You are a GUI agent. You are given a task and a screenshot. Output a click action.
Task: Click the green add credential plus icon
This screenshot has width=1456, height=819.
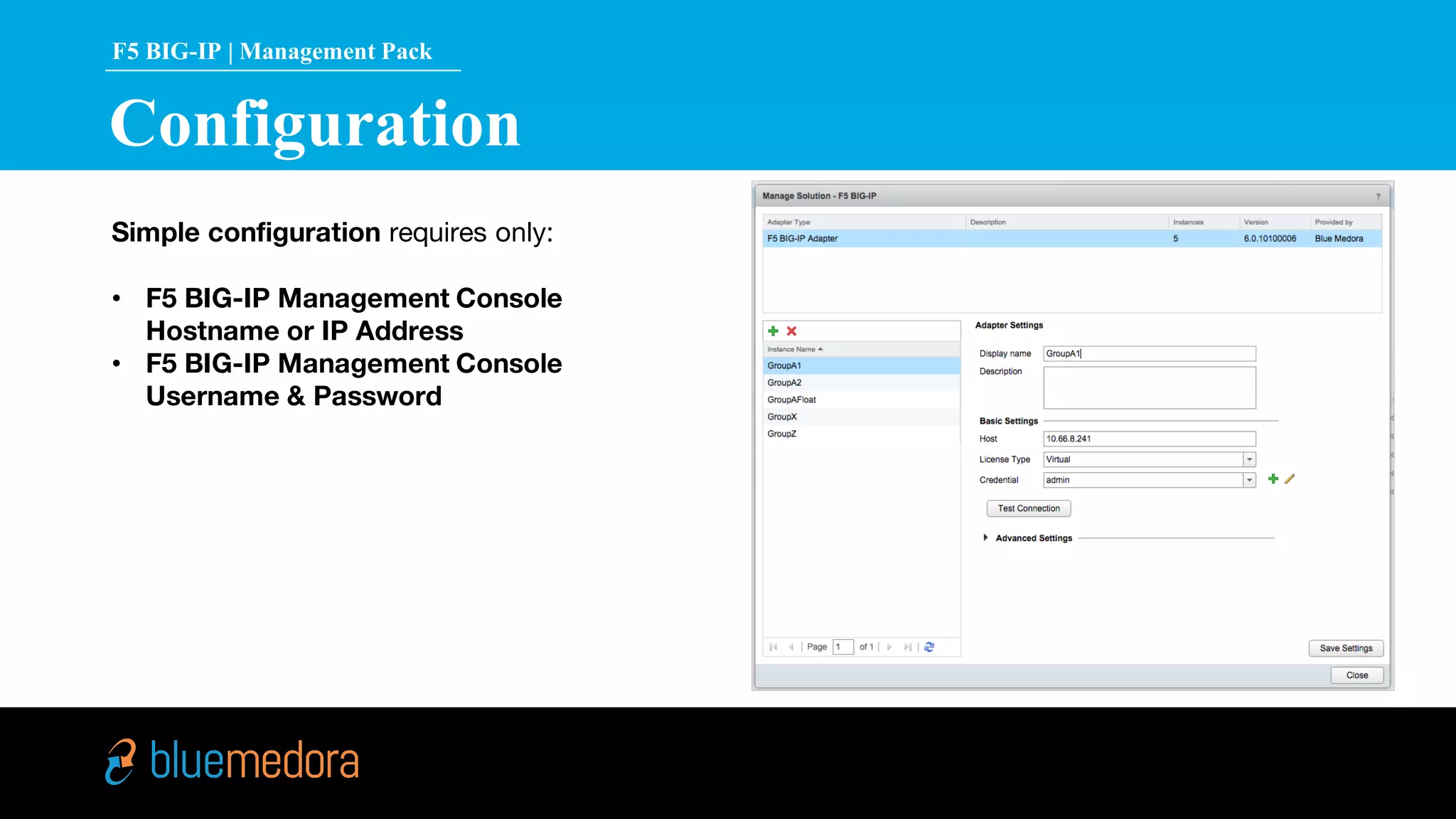point(1273,479)
